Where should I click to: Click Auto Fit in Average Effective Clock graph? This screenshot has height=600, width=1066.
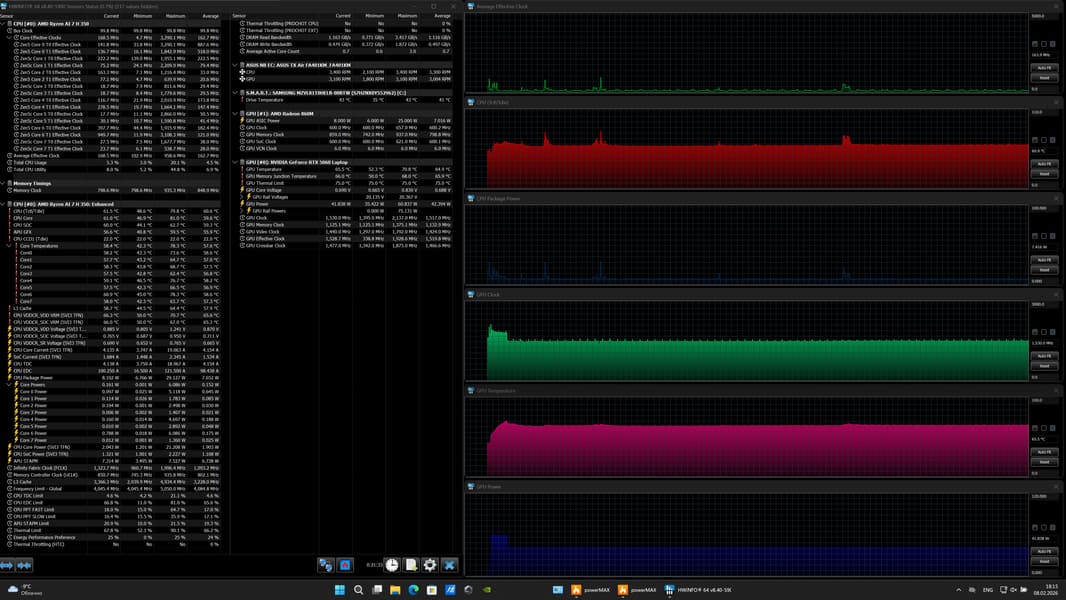1044,68
